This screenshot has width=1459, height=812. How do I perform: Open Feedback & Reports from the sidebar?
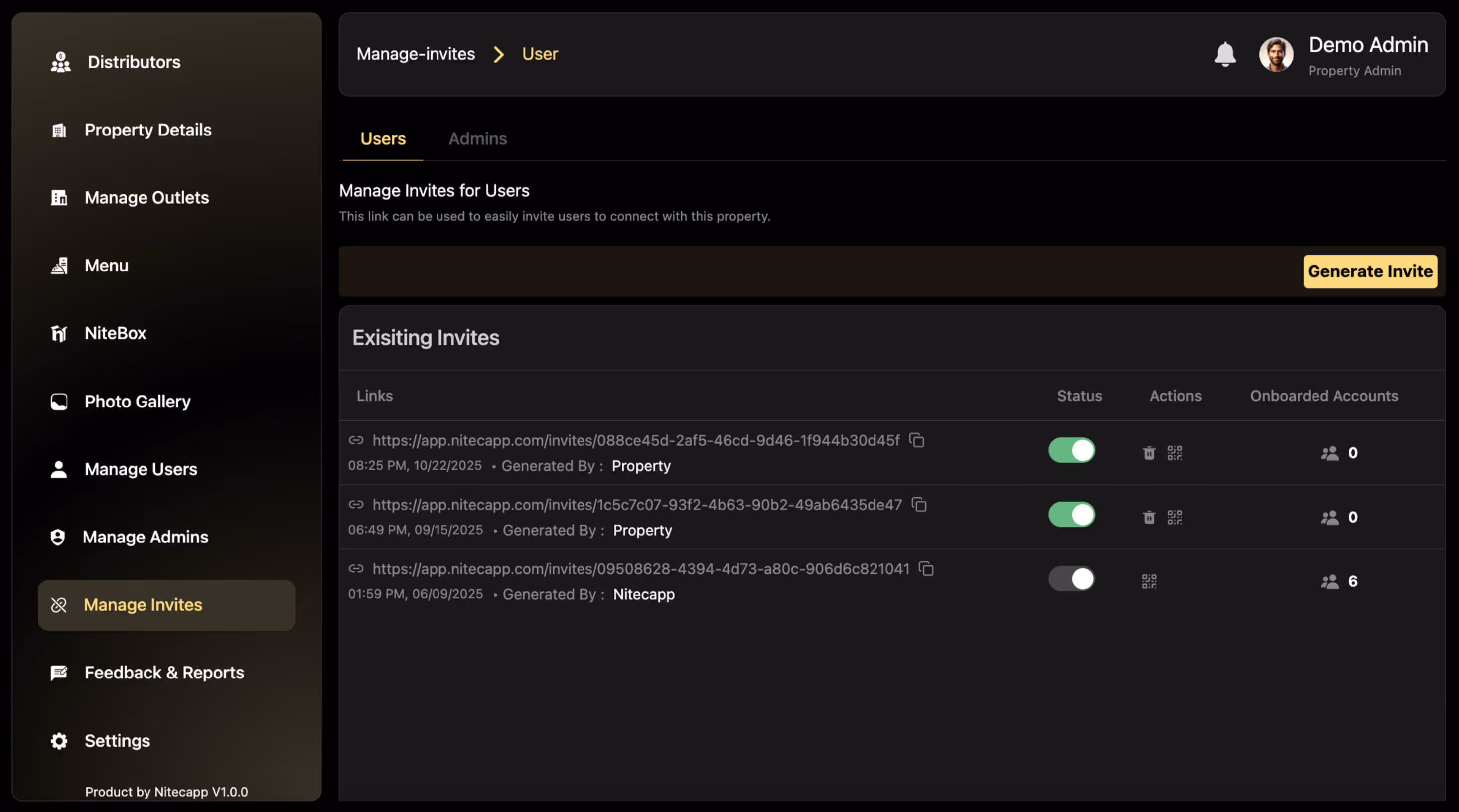[164, 673]
